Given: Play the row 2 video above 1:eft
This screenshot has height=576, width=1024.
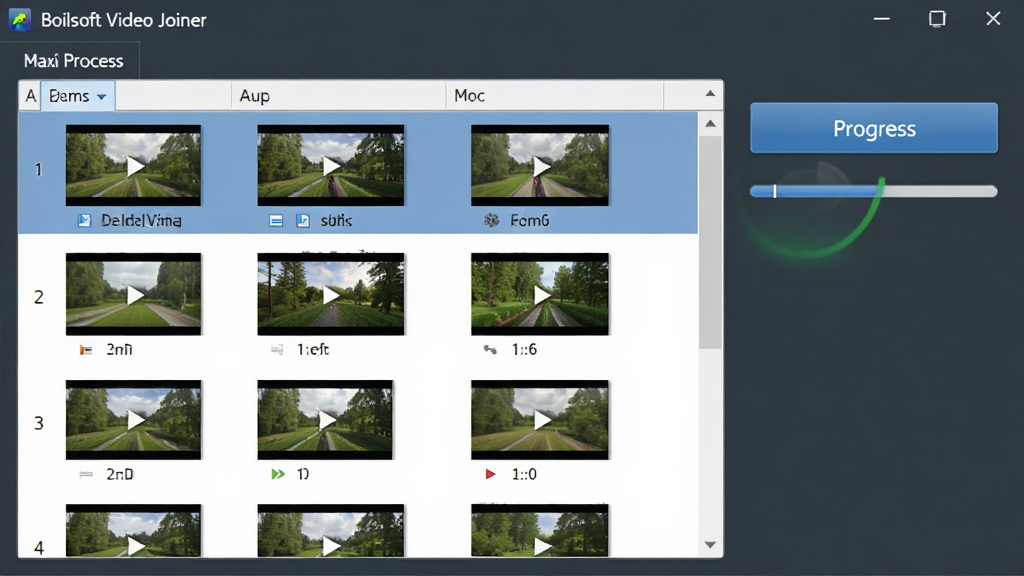Looking at the screenshot, I should coord(330,294).
